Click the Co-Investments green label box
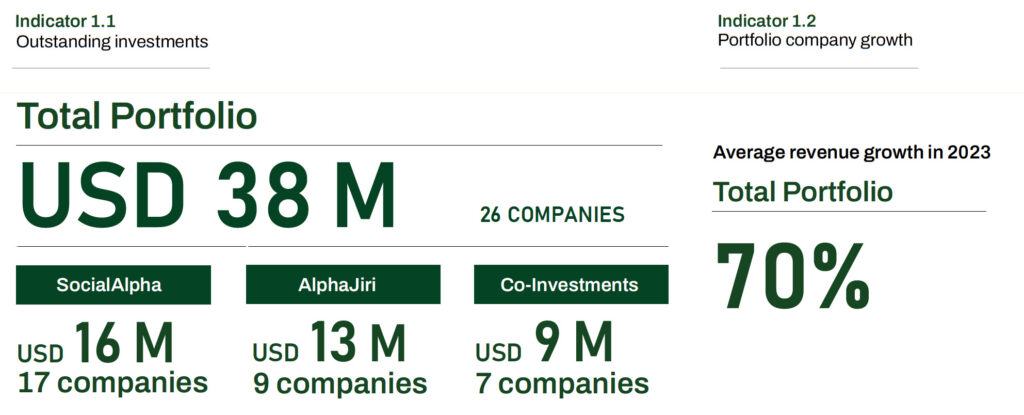The height and width of the screenshot is (415, 1024). [x=571, y=285]
